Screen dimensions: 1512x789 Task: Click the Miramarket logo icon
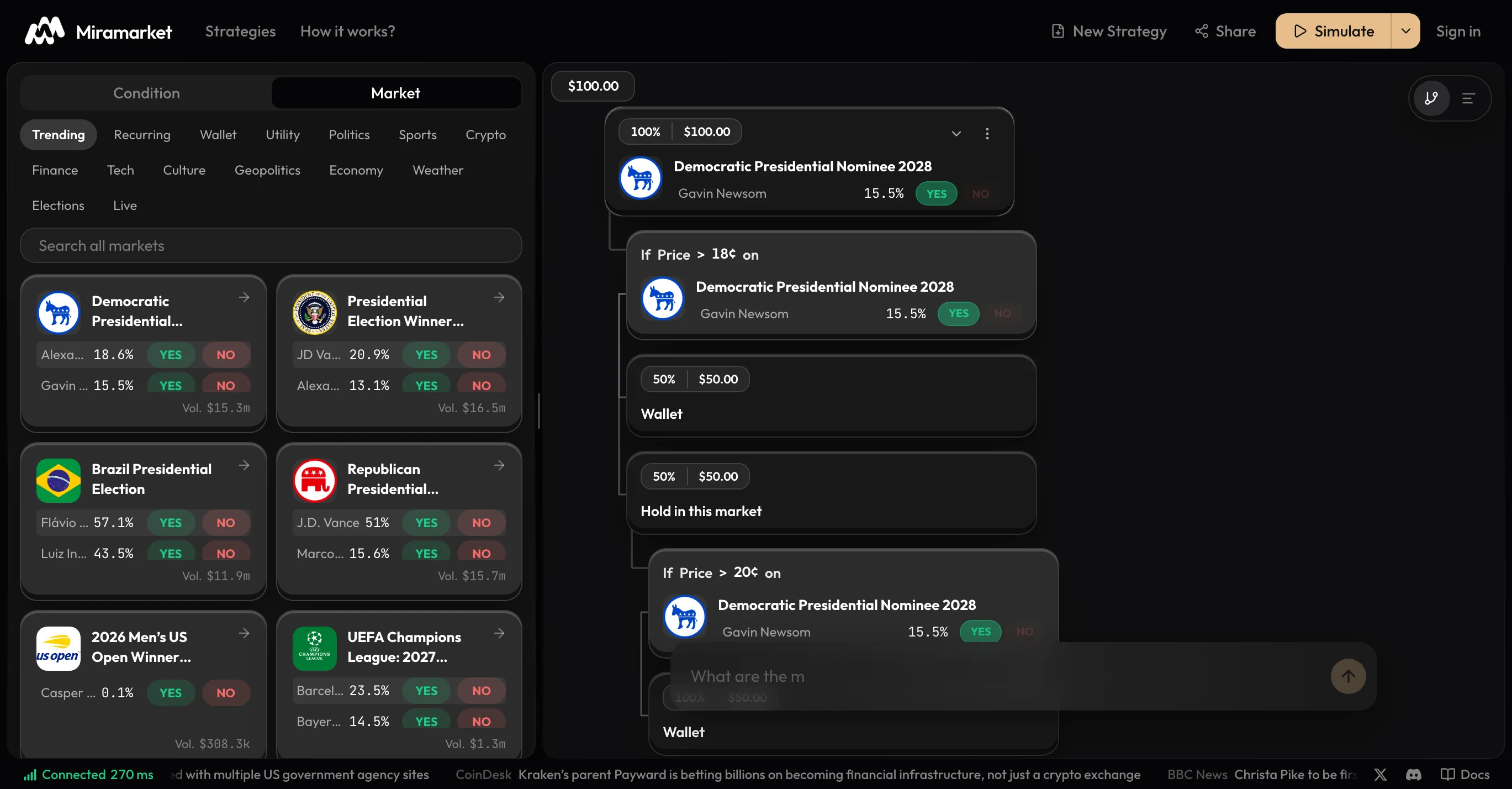tap(45, 31)
